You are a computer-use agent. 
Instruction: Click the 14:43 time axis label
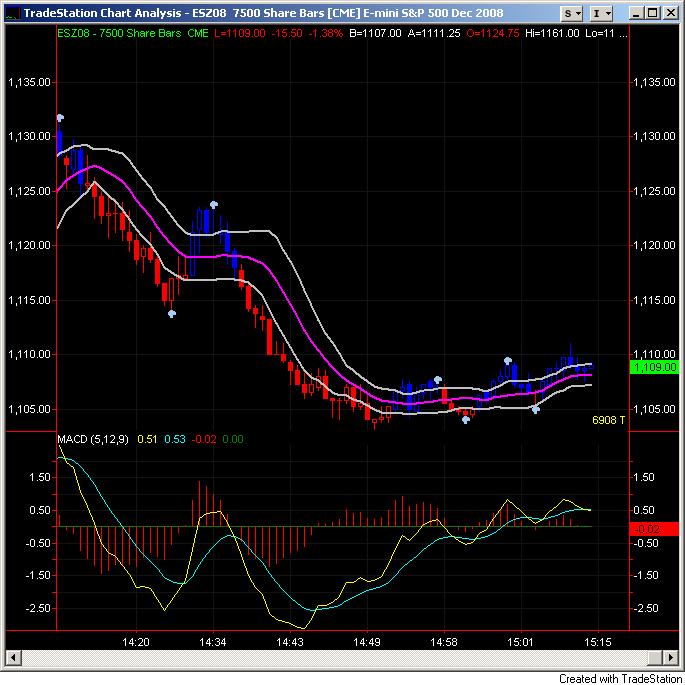click(290, 642)
